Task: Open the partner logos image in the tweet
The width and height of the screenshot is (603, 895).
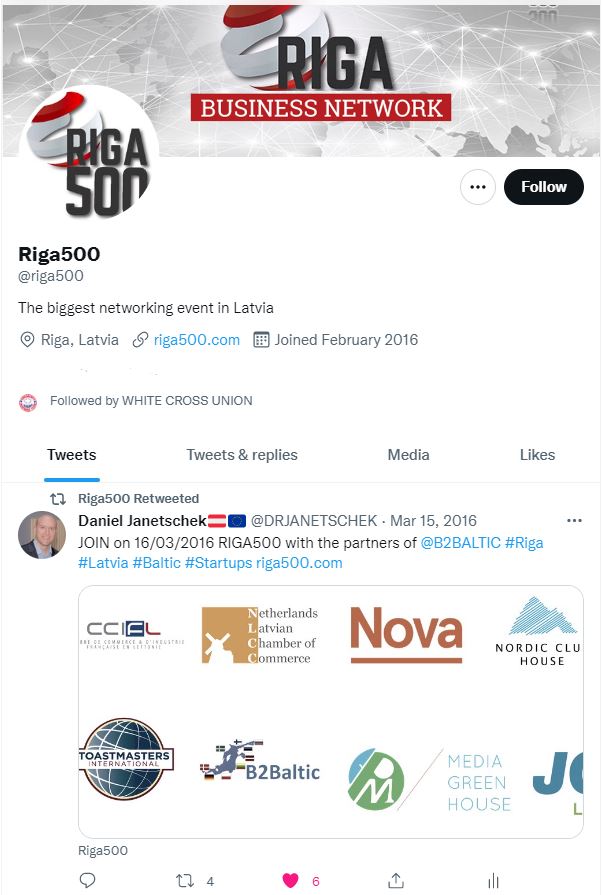Action: pyautogui.click(x=331, y=712)
